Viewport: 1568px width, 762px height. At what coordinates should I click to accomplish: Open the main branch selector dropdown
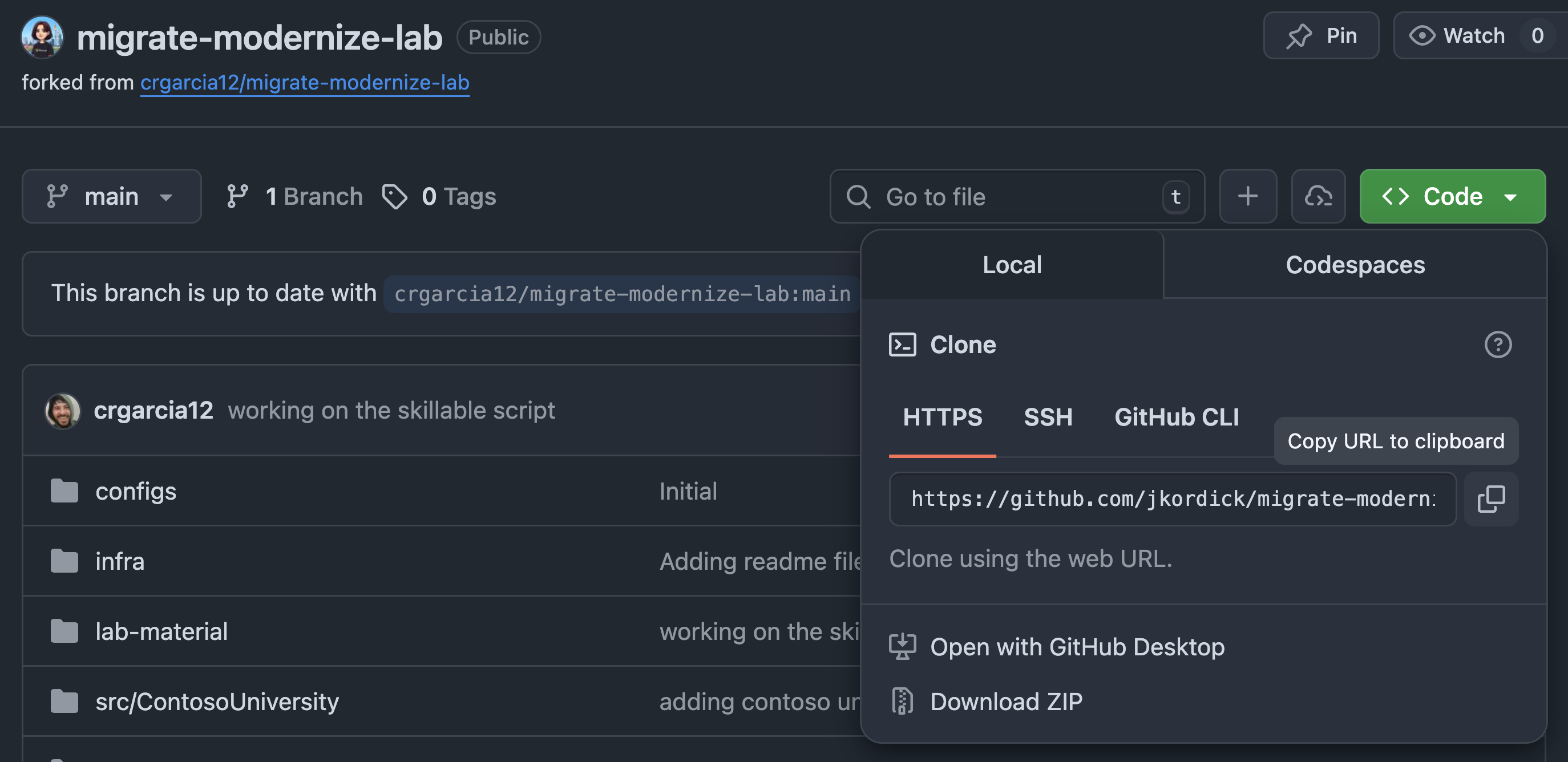(111, 196)
